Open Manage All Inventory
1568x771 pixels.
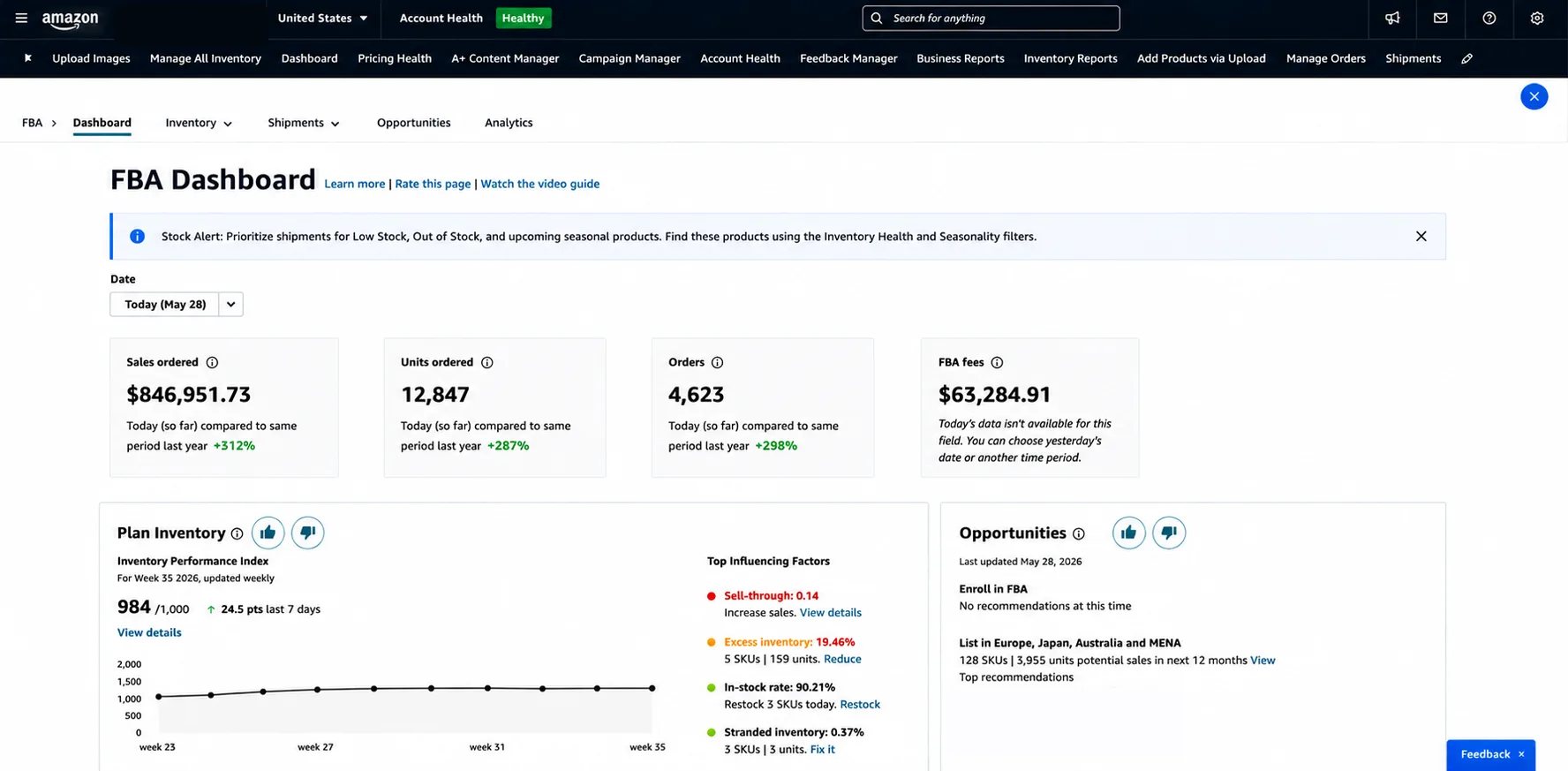pos(206,58)
